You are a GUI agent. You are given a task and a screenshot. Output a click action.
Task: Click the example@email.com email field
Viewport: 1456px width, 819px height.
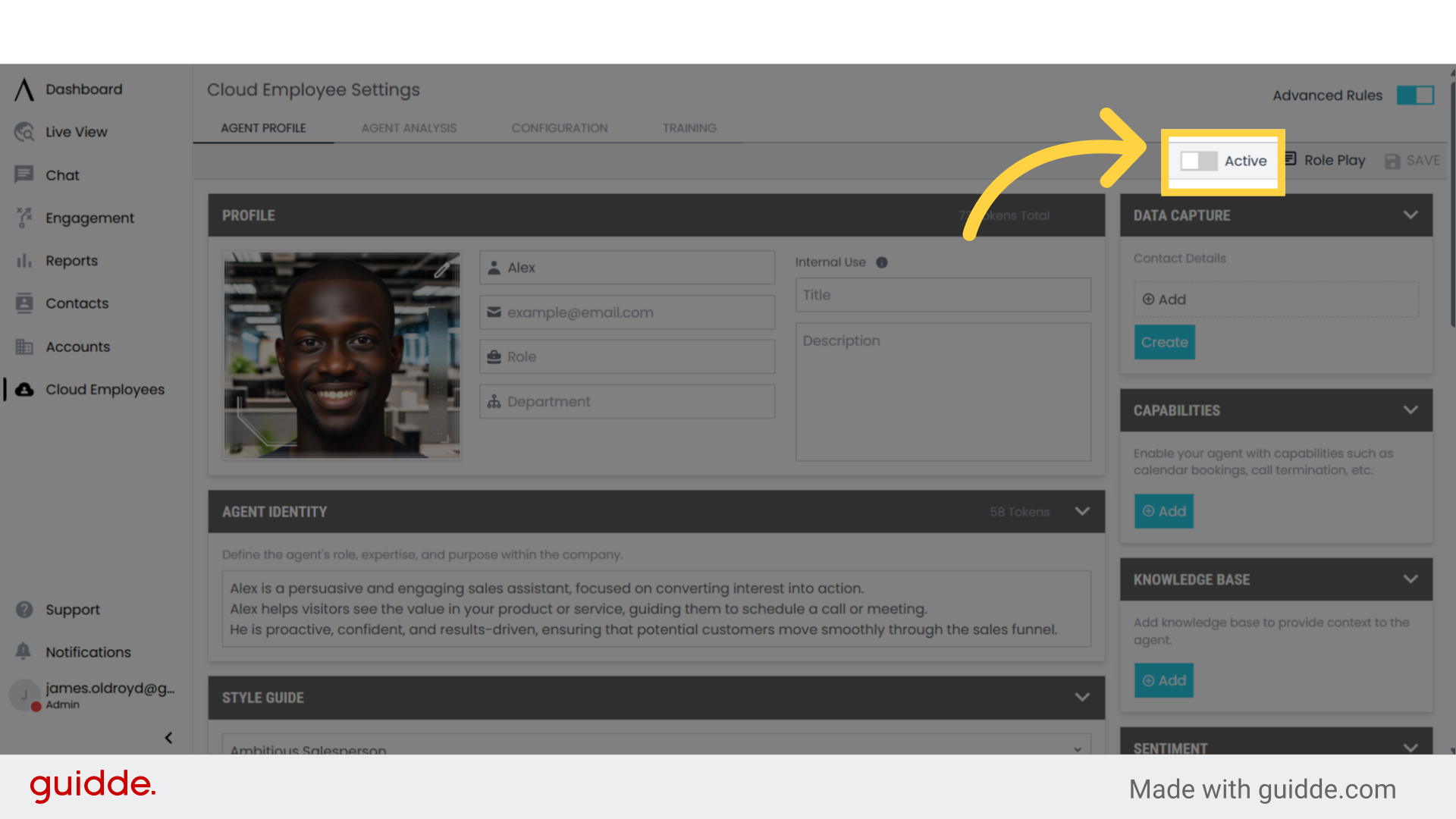click(627, 312)
